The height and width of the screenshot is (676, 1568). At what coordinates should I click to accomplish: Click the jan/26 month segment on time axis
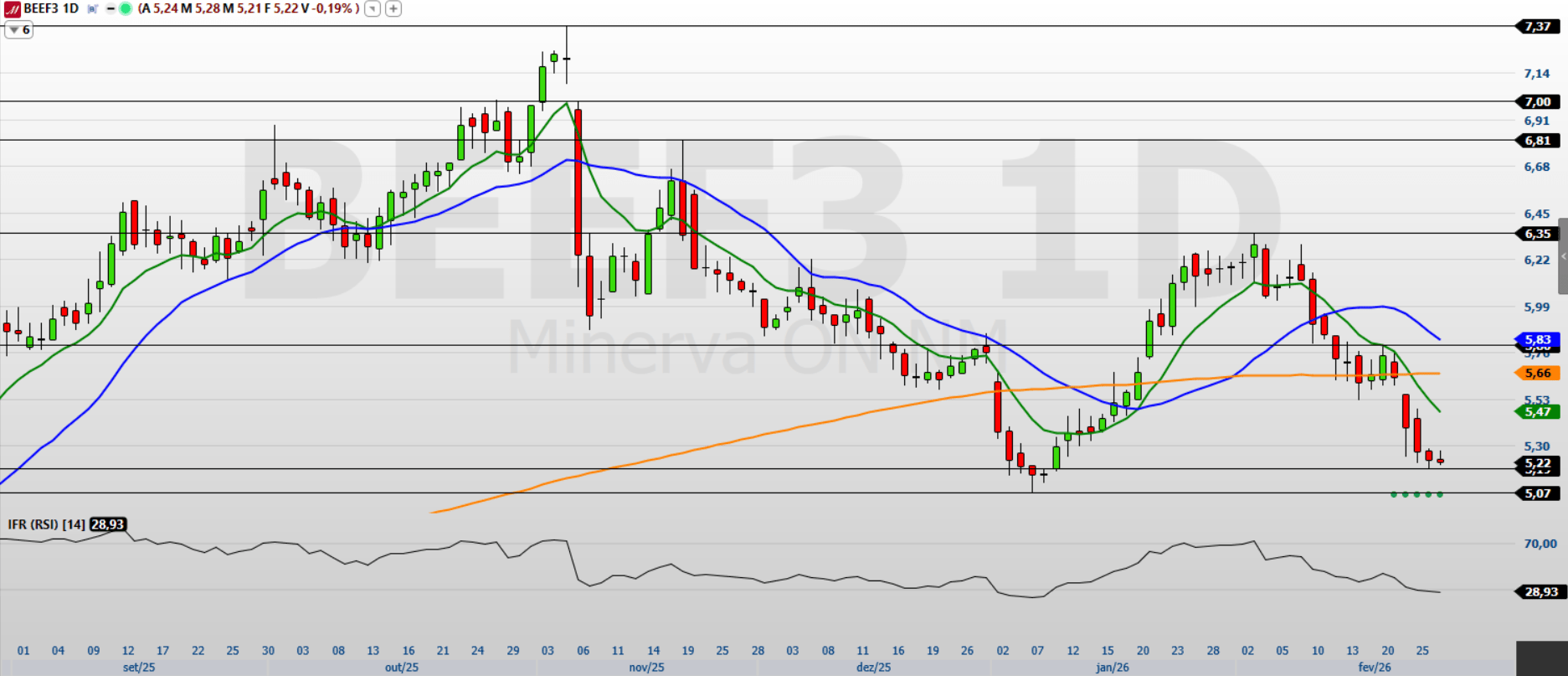(x=1112, y=668)
